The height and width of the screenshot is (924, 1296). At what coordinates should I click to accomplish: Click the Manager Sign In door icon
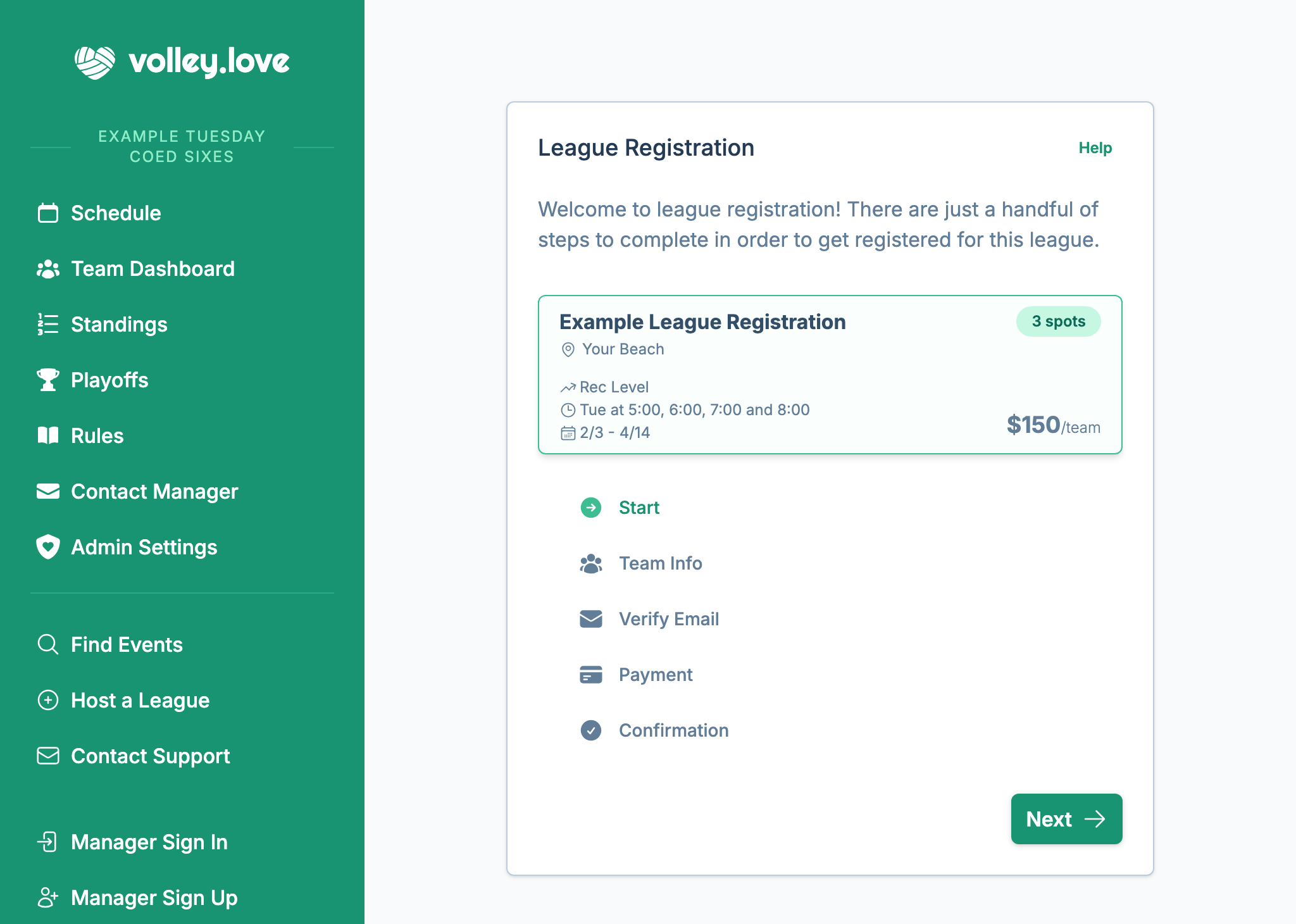coord(48,842)
